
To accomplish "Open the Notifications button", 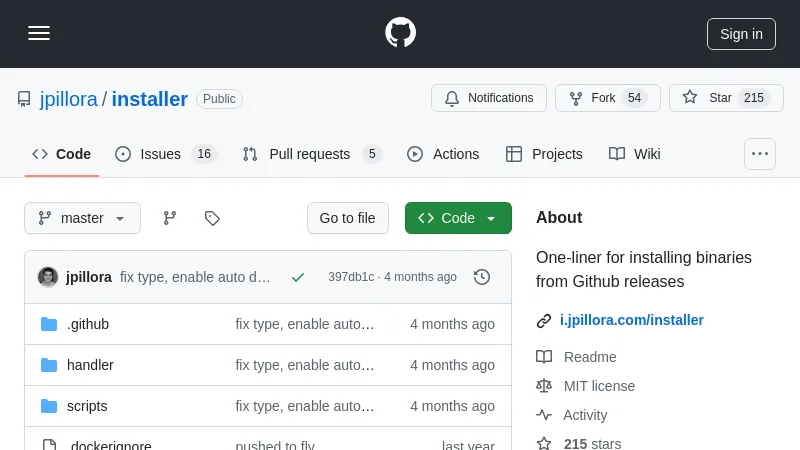I will point(489,98).
